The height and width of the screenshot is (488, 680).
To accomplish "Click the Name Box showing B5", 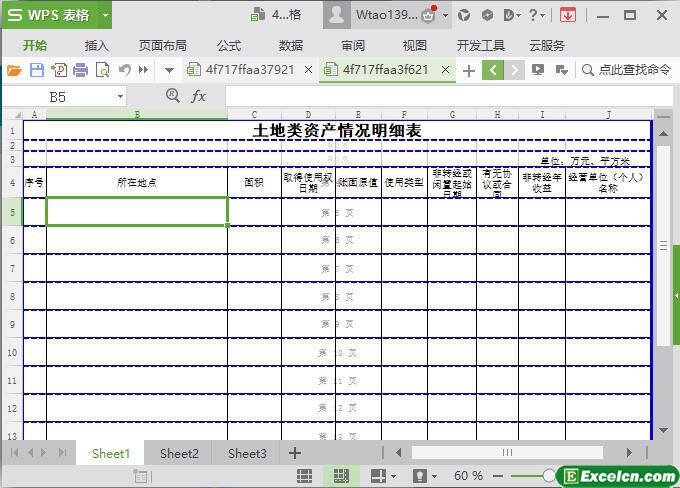I will pyautogui.click(x=58, y=97).
